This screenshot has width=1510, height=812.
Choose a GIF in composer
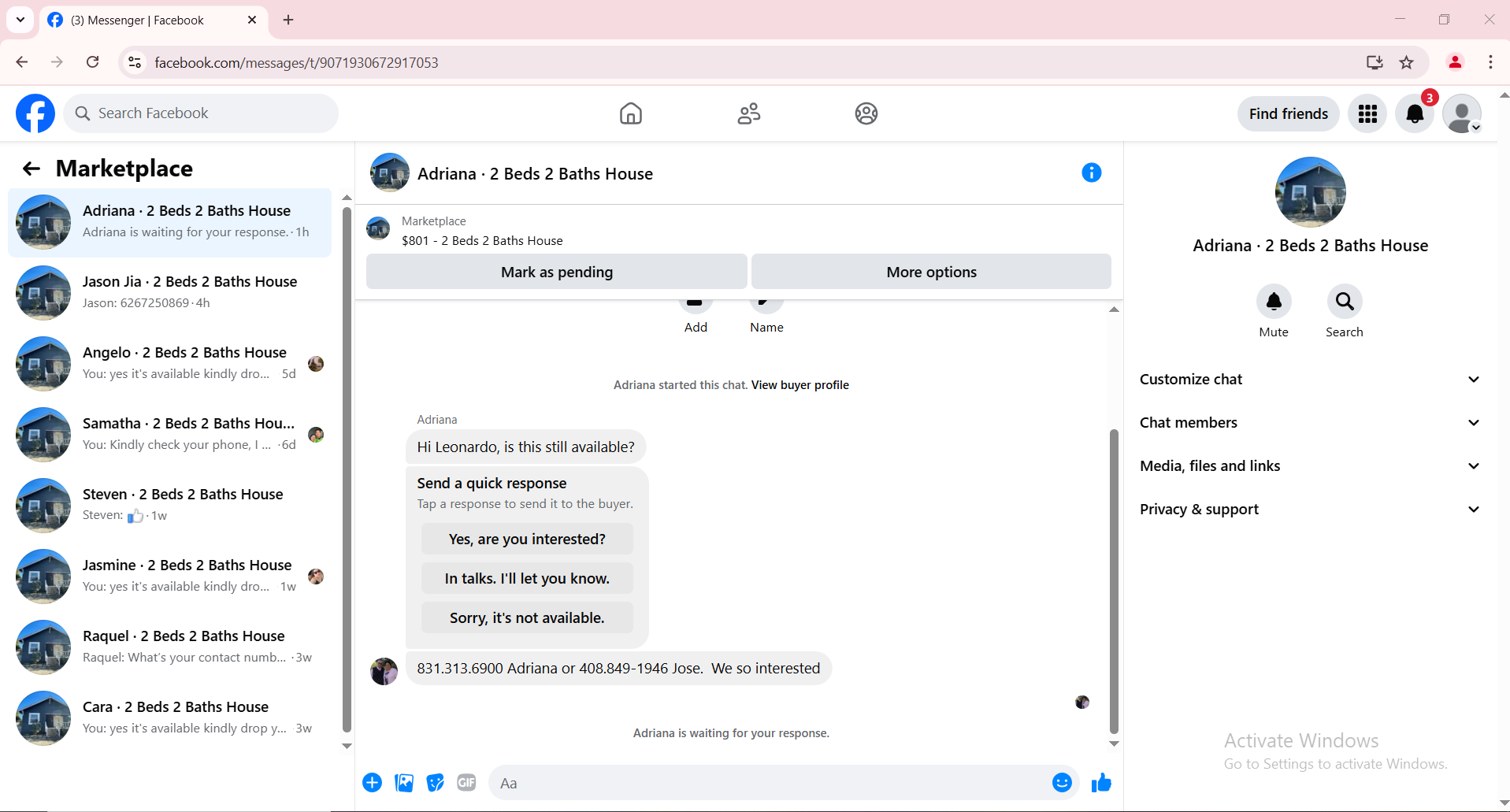tap(466, 783)
